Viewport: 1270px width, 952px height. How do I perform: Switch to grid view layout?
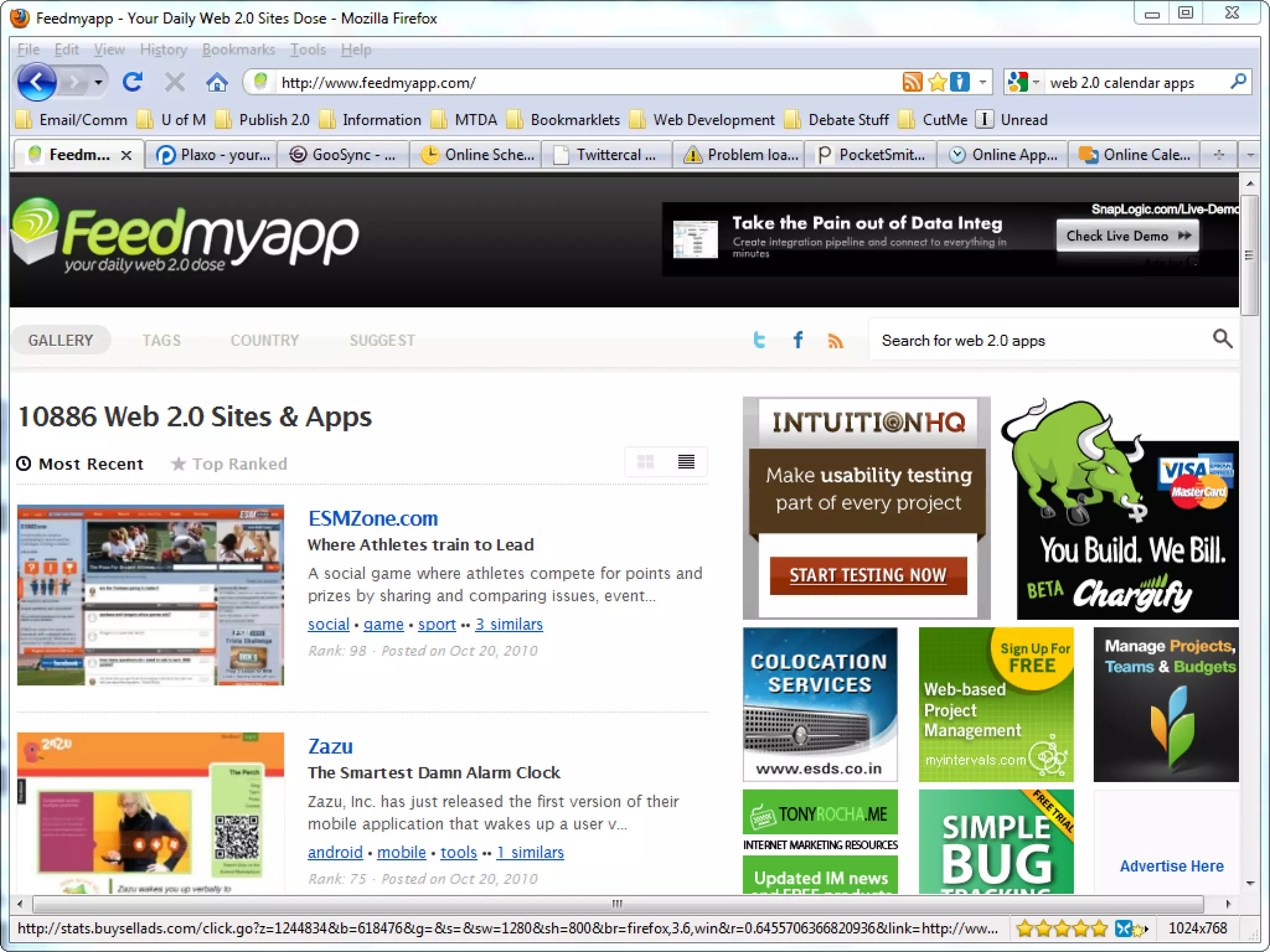click(x=645, y=462)
